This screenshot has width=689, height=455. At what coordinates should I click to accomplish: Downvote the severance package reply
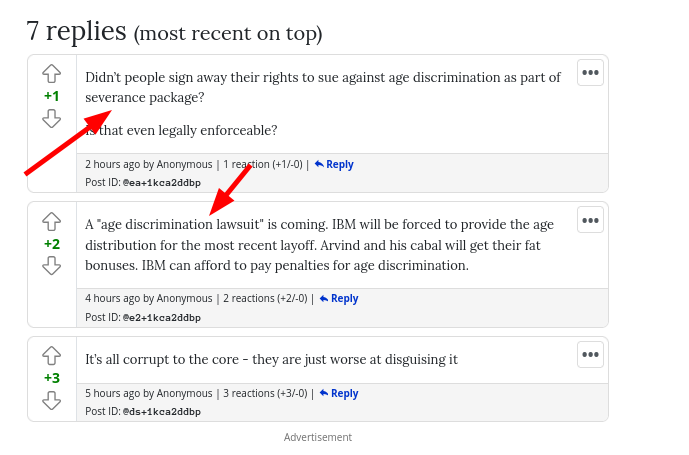pos(52,118)
